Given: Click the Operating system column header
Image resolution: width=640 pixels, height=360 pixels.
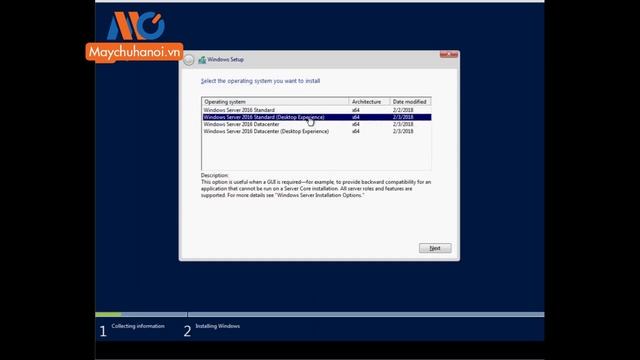Looking at the screenshot, I should click(275, 102).
